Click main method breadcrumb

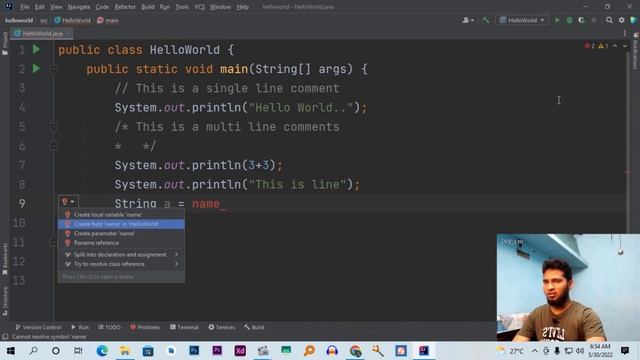point(108,20)
